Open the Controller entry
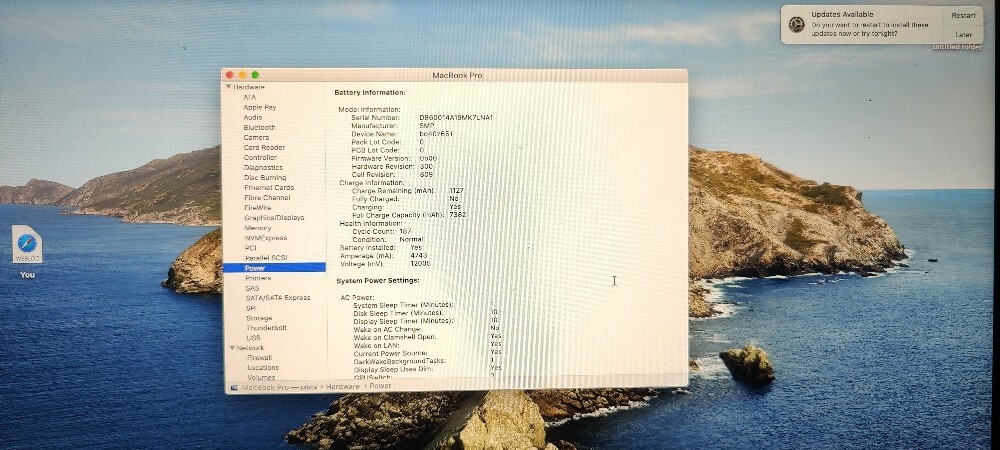 click(260, 157)
